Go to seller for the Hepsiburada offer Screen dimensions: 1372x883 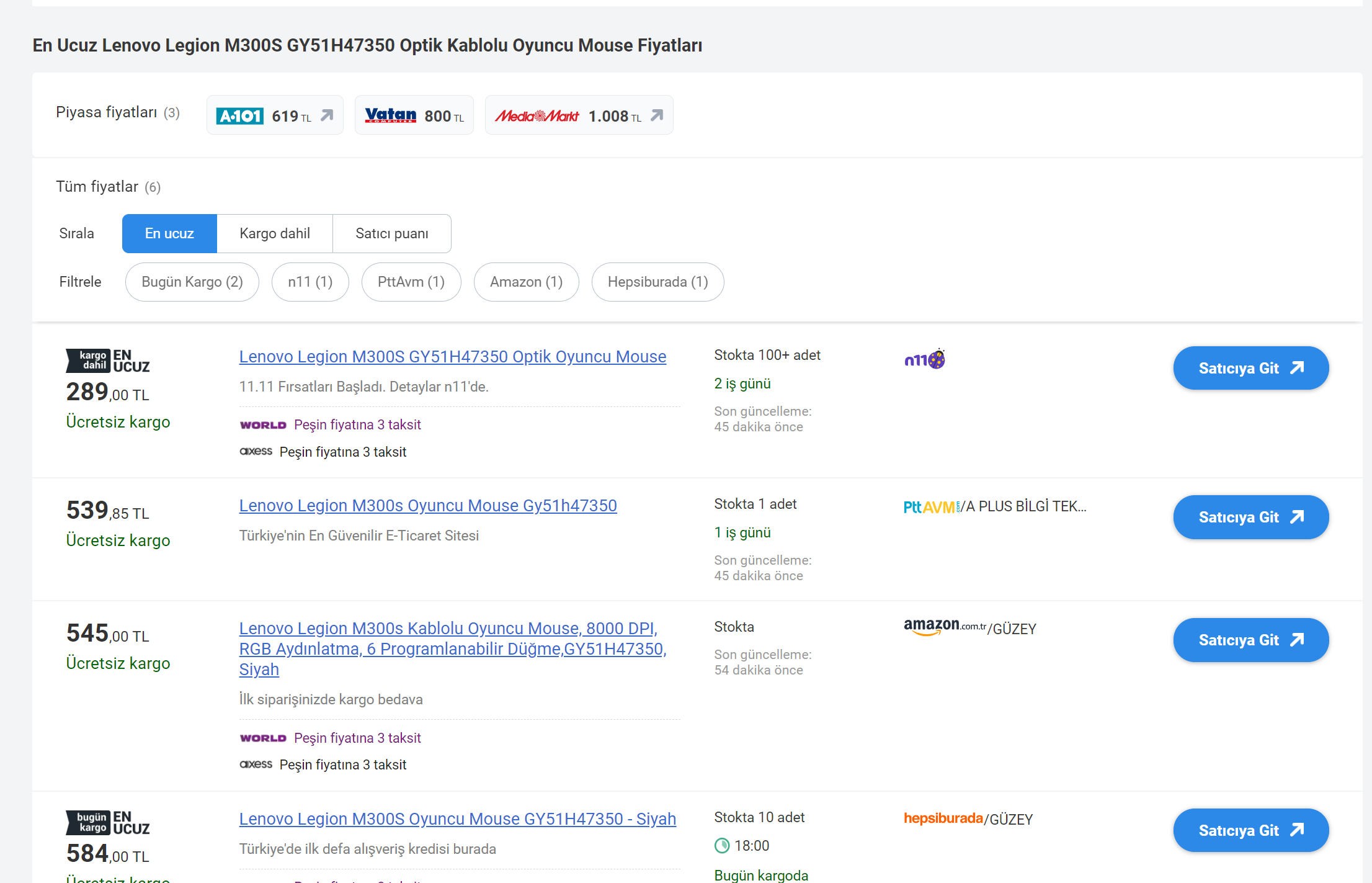click(x=1251, y=830)
